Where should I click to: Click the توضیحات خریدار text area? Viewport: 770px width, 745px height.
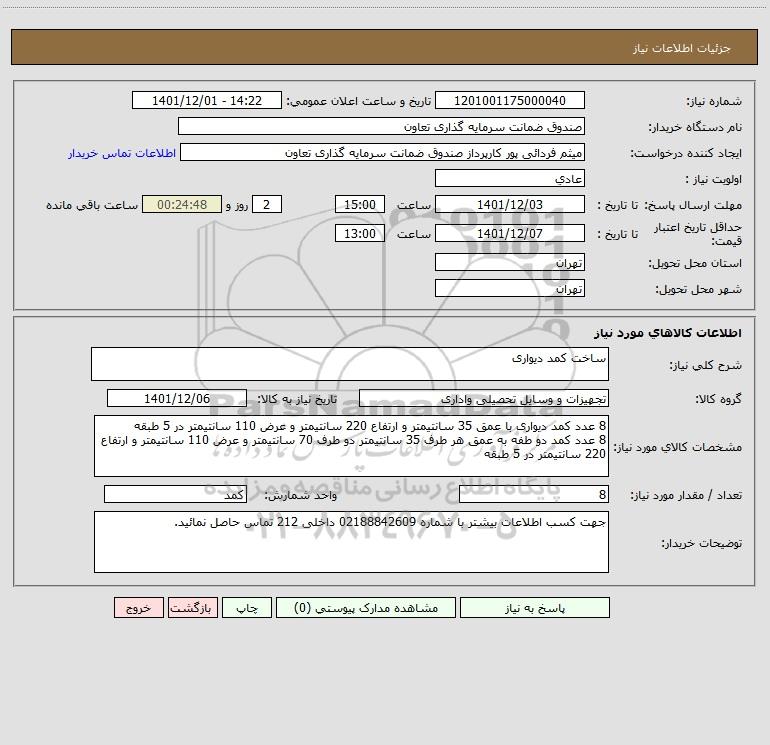(x=351, y=542)
